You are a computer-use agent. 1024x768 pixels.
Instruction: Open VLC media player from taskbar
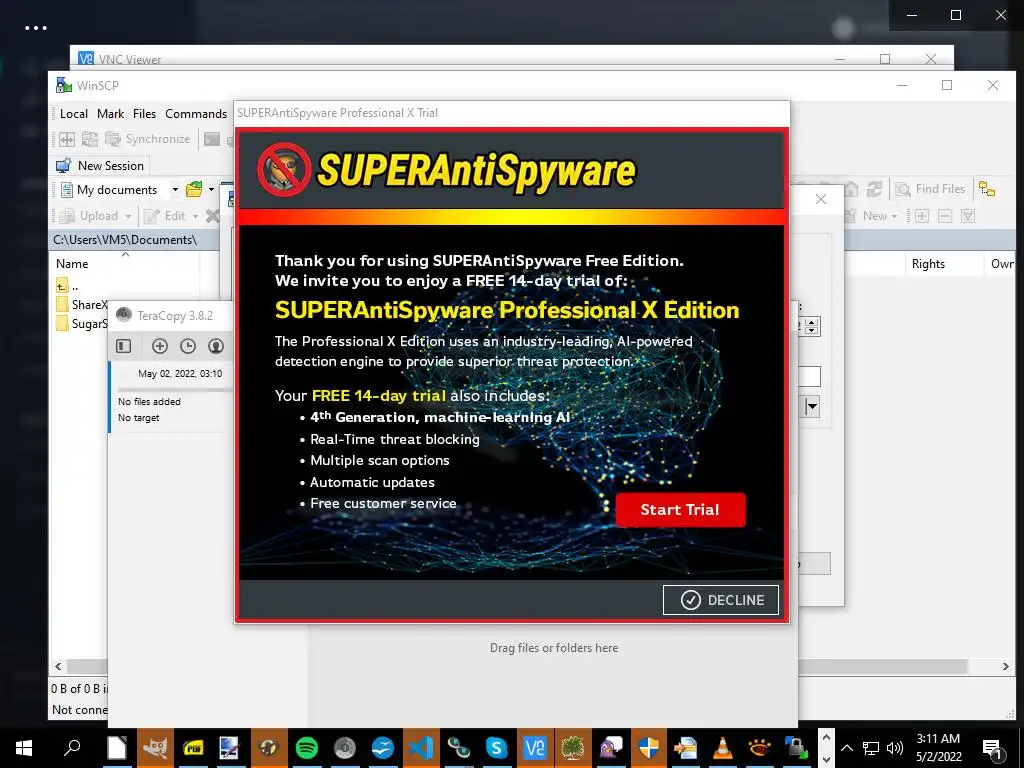pyautogui.click(x=722, y=748)
